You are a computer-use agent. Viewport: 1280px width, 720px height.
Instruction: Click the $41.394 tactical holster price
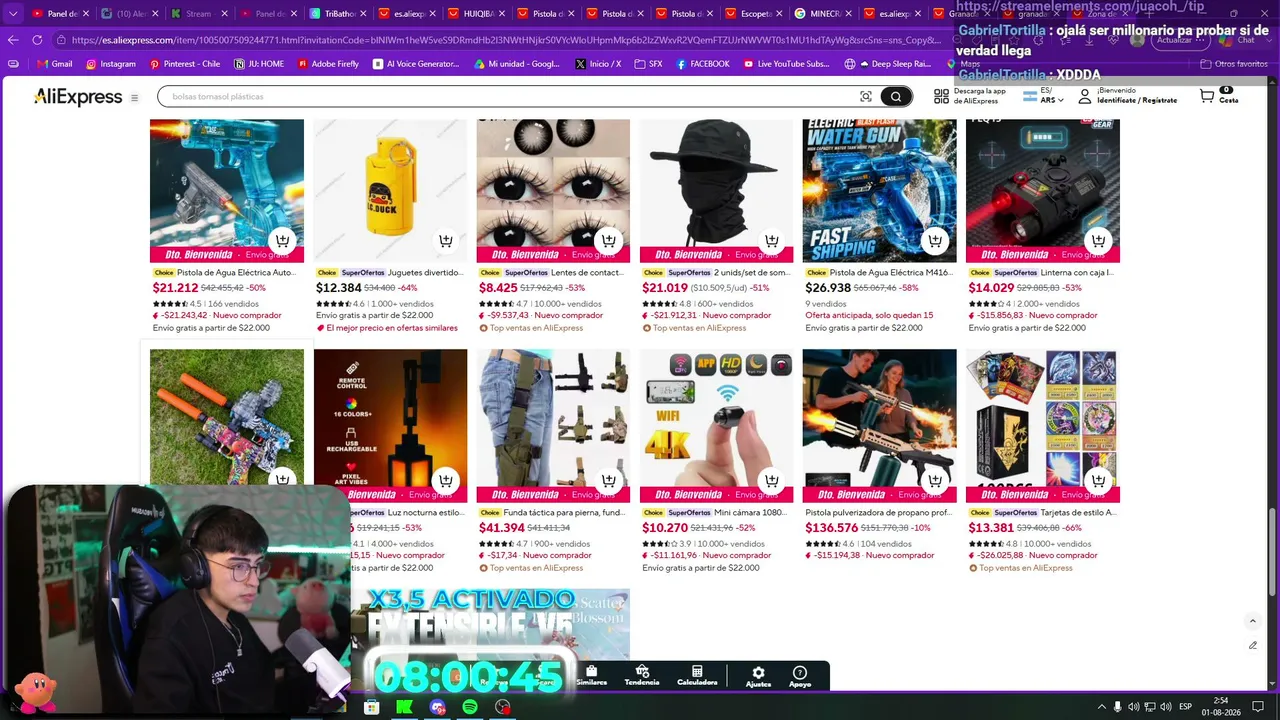coord(502,528)
